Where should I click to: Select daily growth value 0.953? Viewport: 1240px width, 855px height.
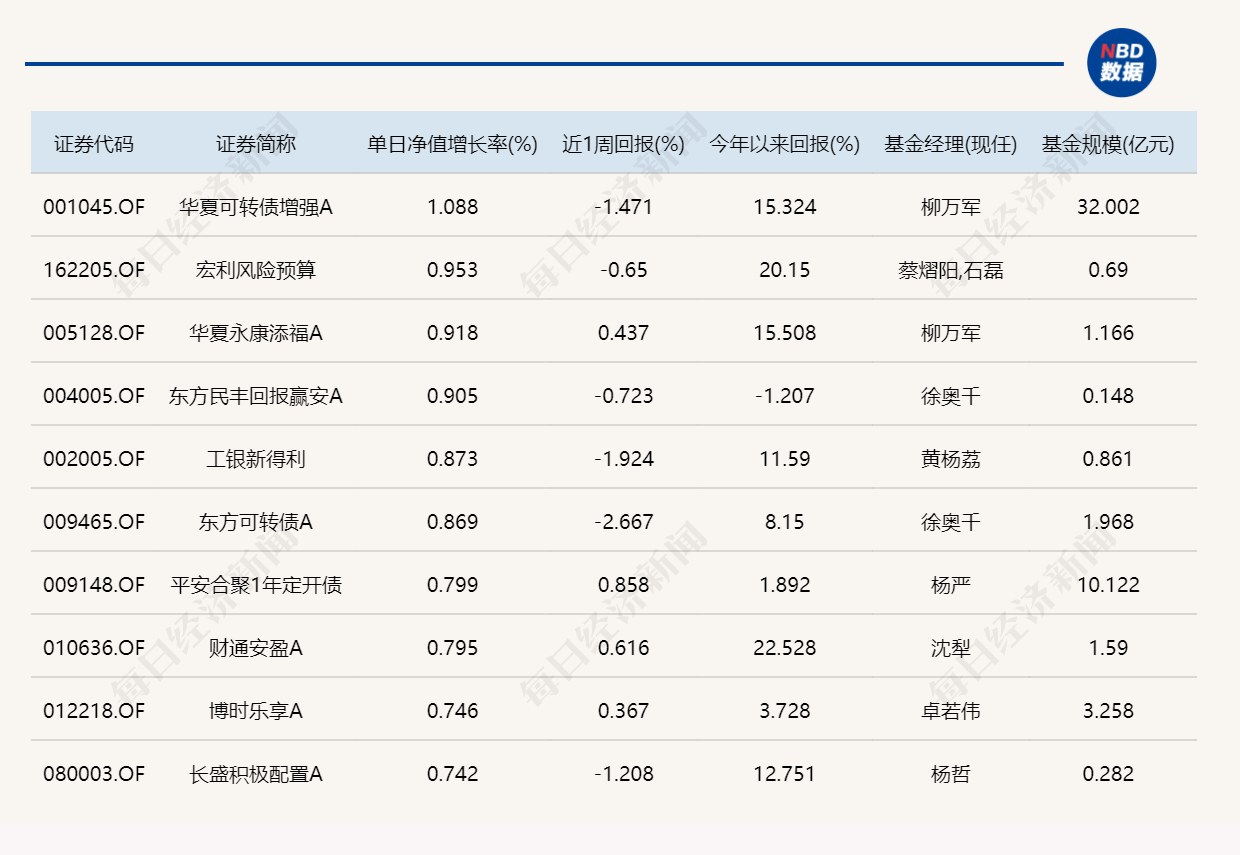453,270
